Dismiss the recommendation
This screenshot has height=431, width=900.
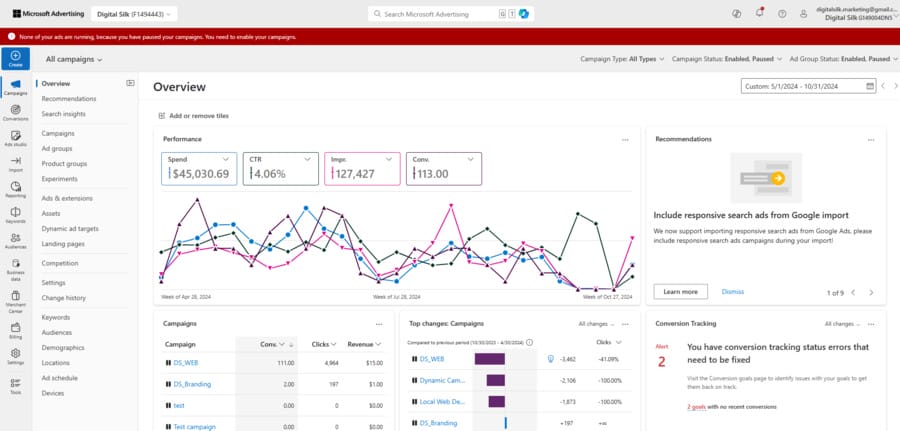[x=732, y=292]
